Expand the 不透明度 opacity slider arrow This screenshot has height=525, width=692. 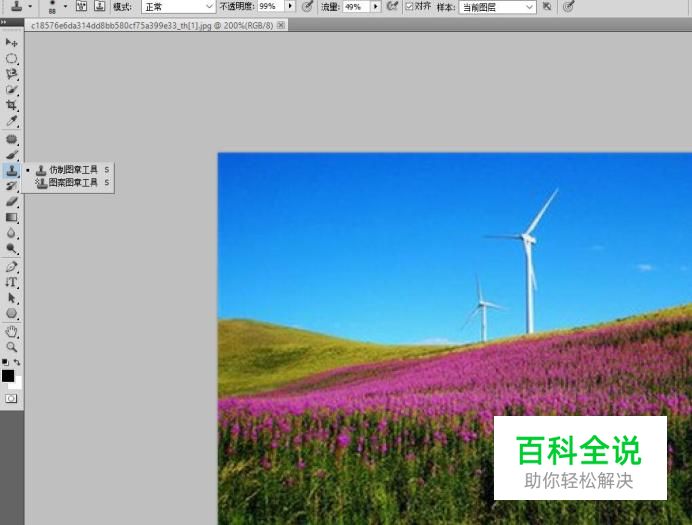click(x=290, y=6)
